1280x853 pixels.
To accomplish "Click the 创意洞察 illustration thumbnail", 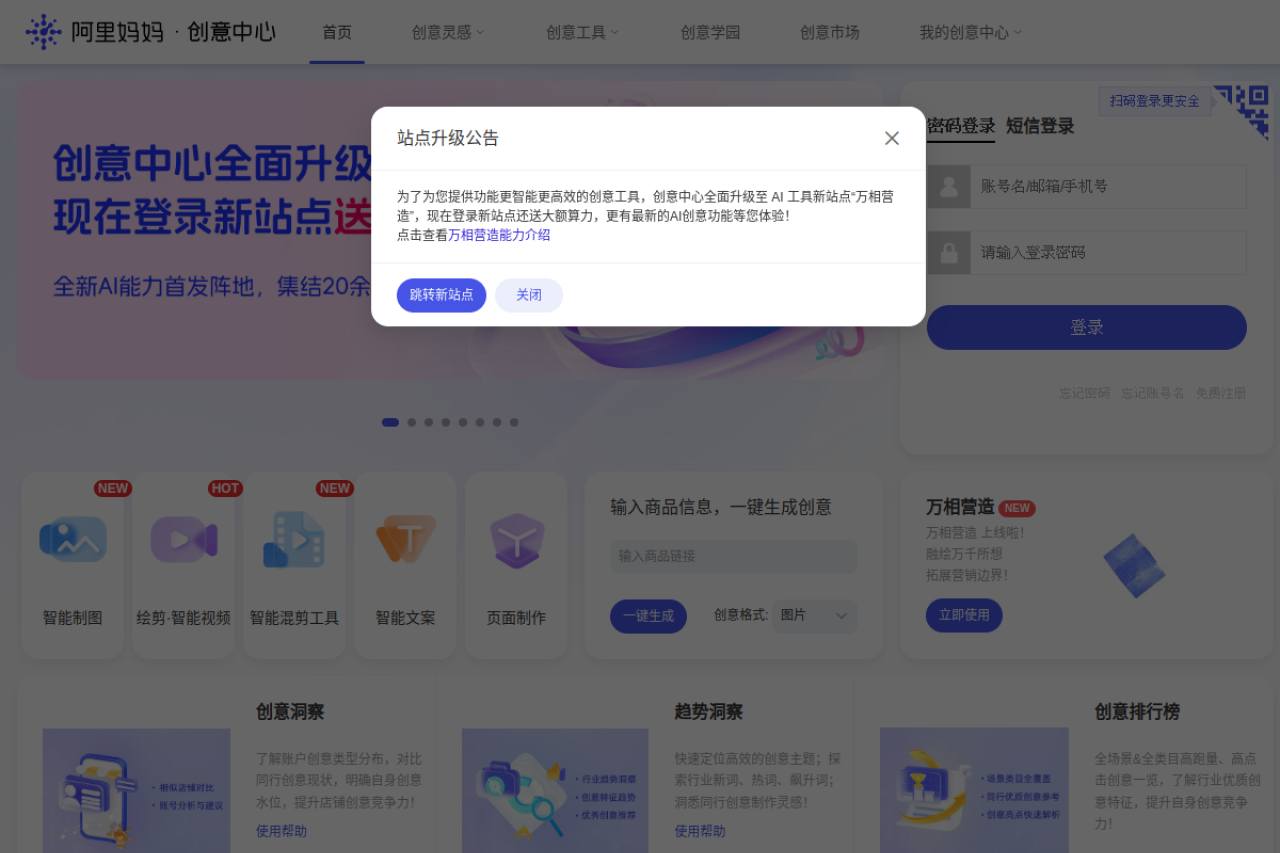I will pyautogui.click(x=136, y=790).
